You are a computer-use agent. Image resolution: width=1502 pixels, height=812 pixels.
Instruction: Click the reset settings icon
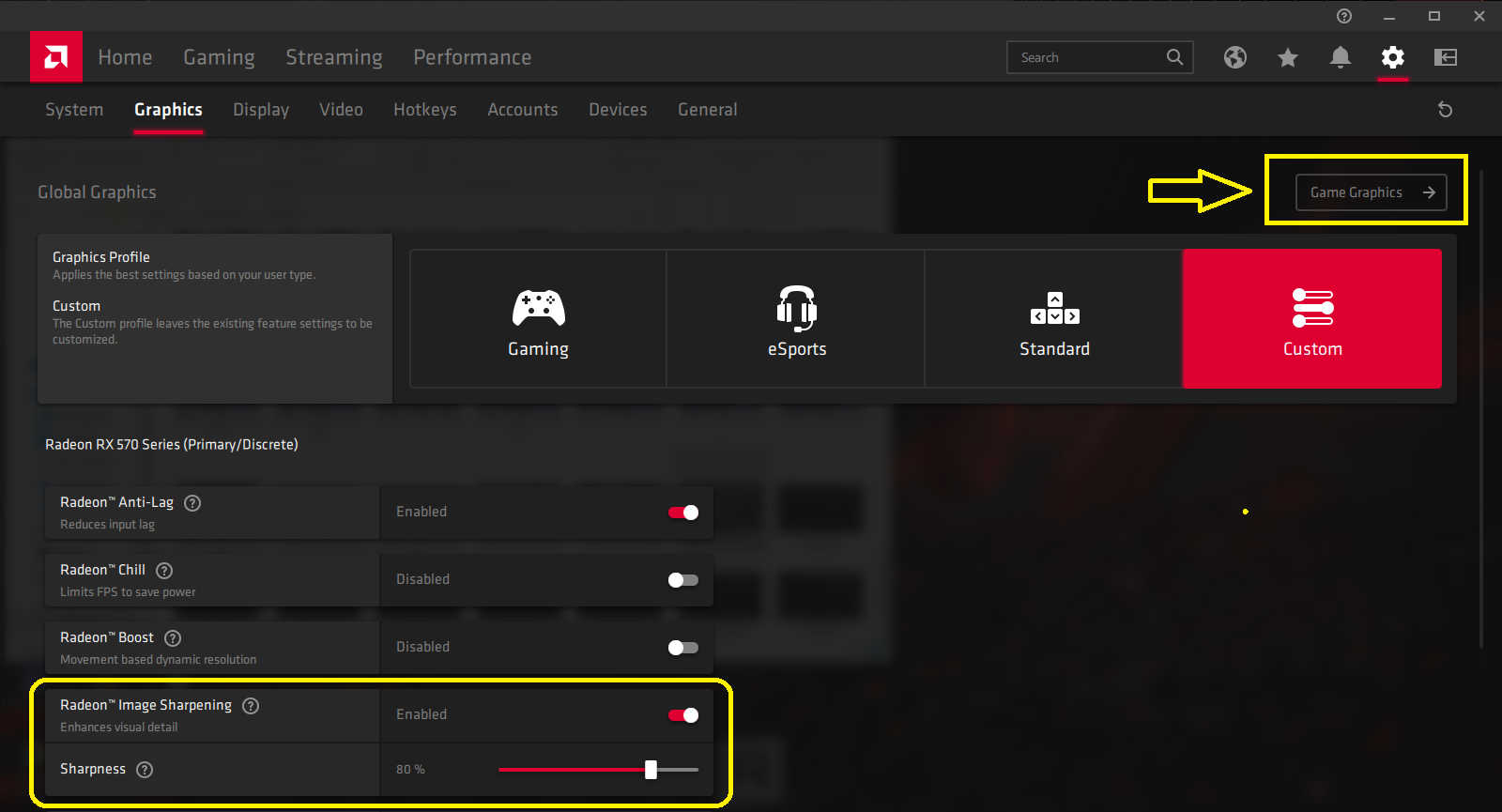click(1446, 110)
